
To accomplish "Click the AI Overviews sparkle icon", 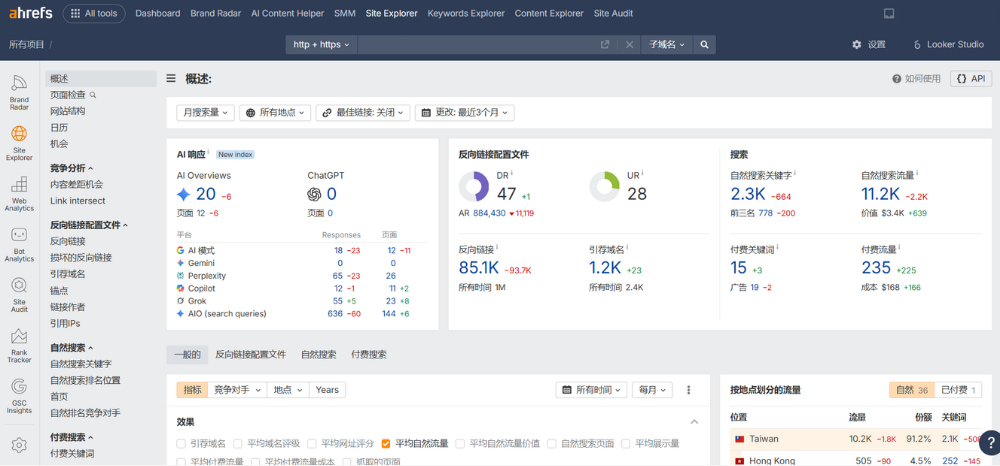I will tap(184, 194).
